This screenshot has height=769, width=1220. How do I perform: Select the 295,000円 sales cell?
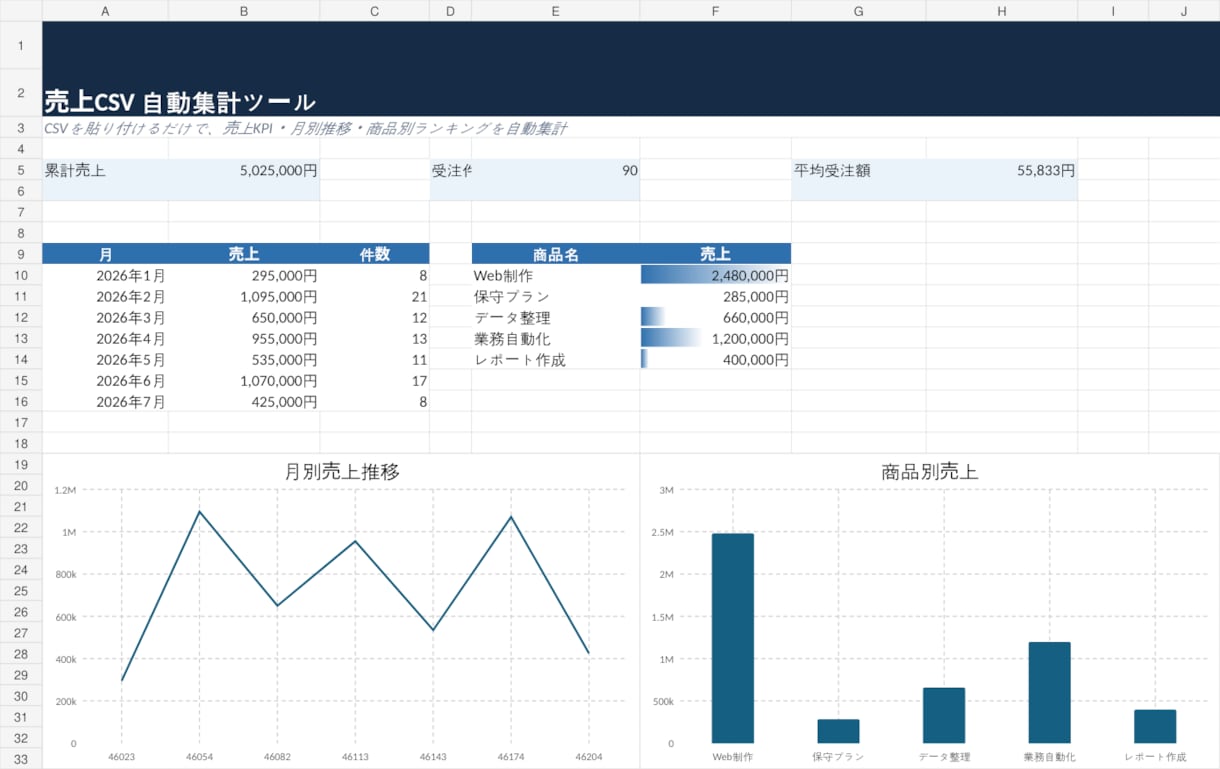point(244,275)
